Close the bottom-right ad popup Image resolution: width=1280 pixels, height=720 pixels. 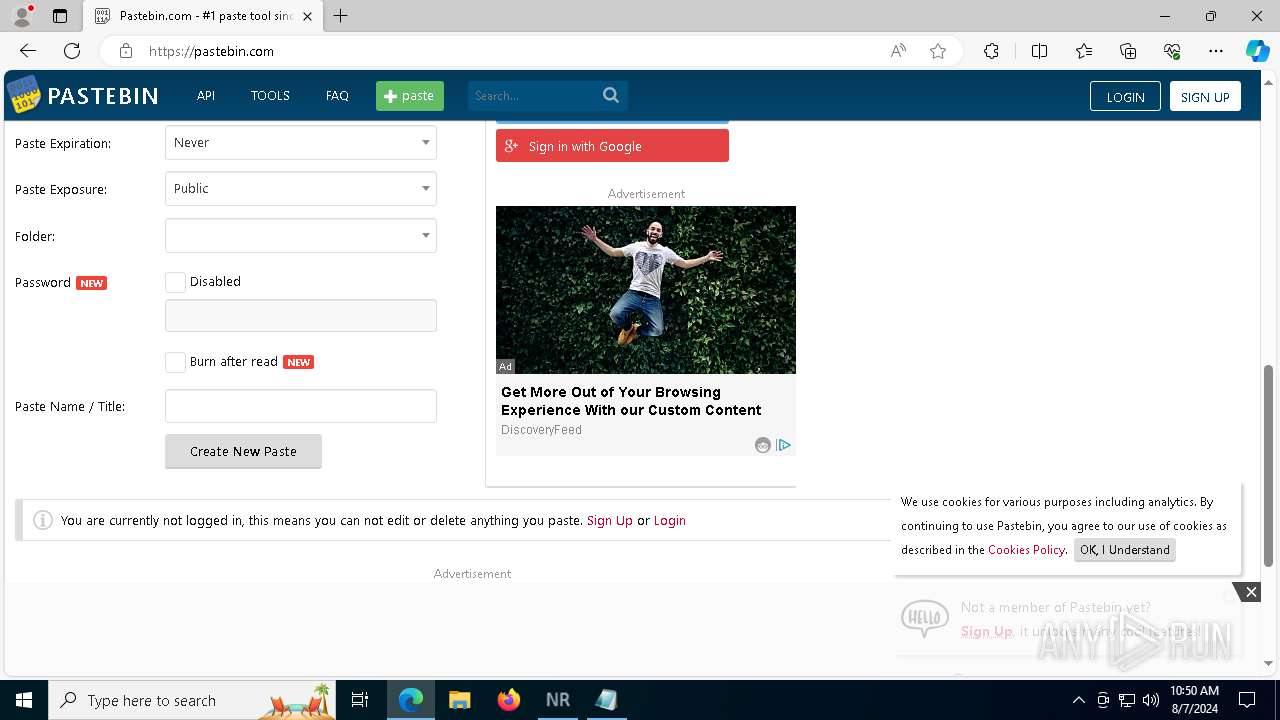(x=1251, y=592)
